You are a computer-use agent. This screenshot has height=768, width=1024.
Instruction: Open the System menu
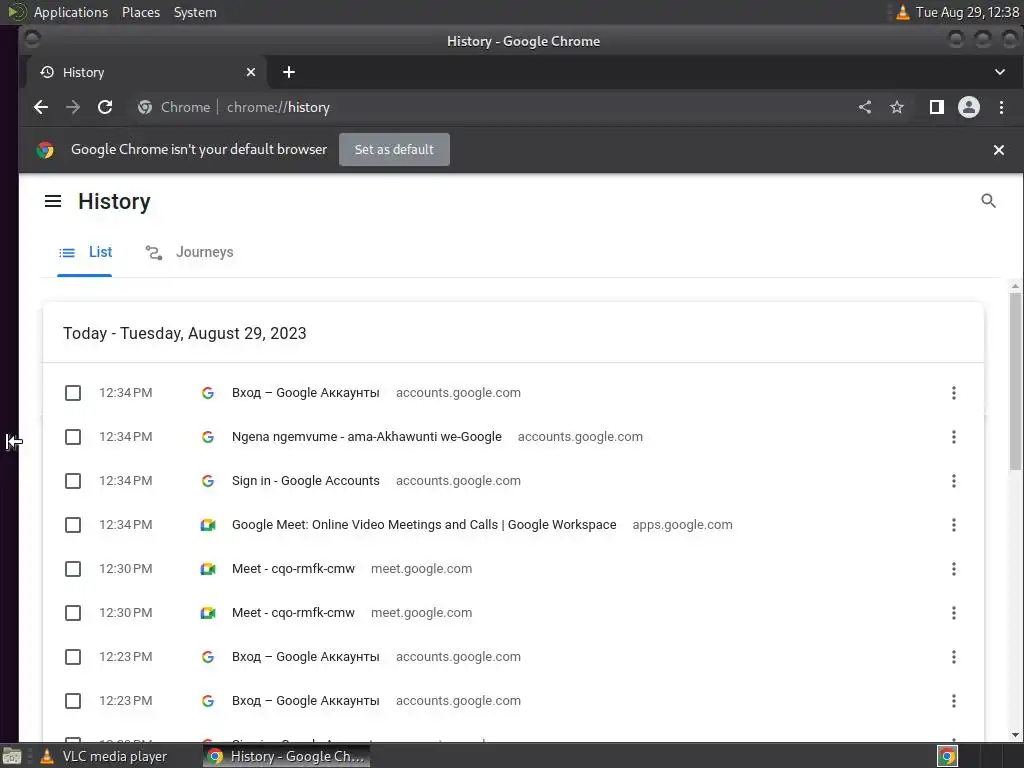[195, 12]
